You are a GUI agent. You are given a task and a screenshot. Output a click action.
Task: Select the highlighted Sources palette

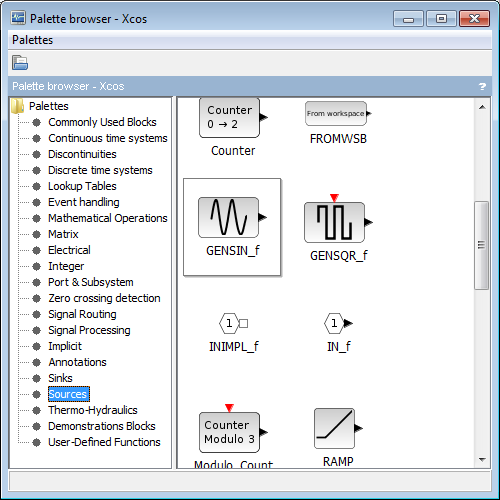(69, 394)
